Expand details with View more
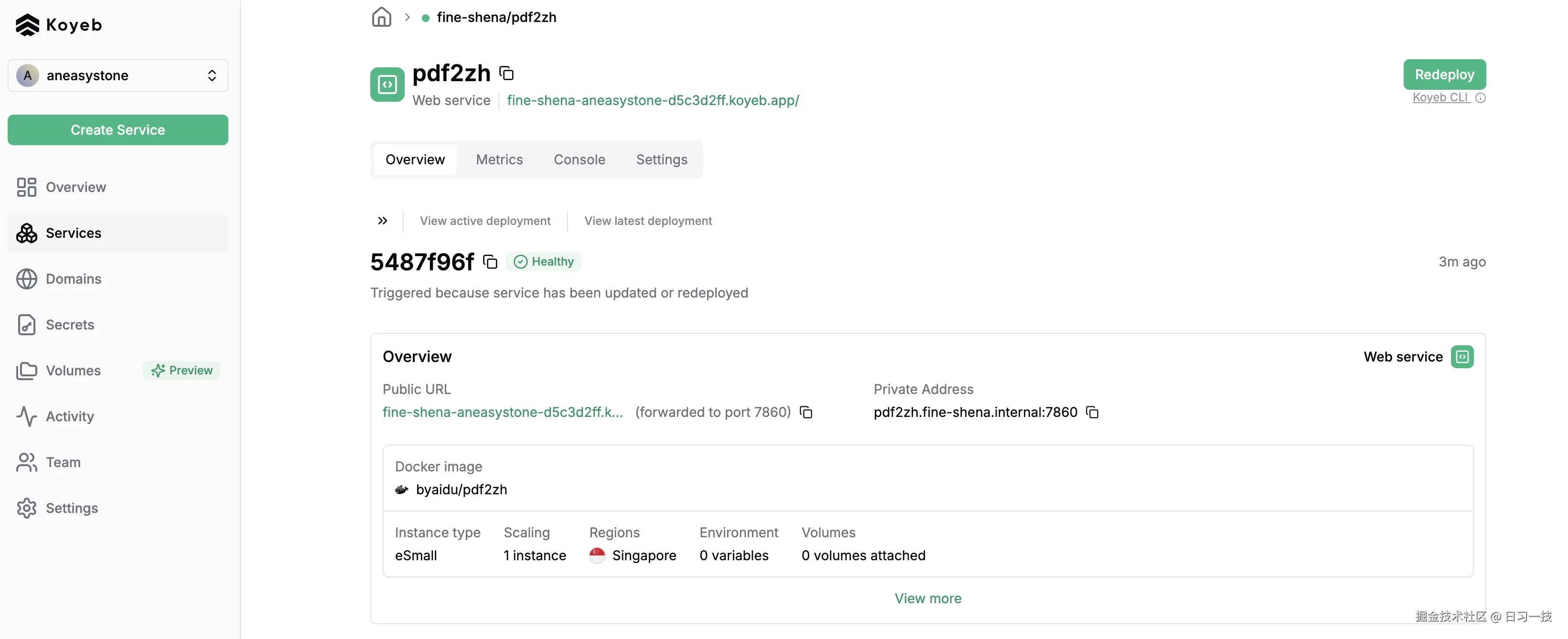The height and width of the screenshot is (639, 1568). (x=928, y=599)
